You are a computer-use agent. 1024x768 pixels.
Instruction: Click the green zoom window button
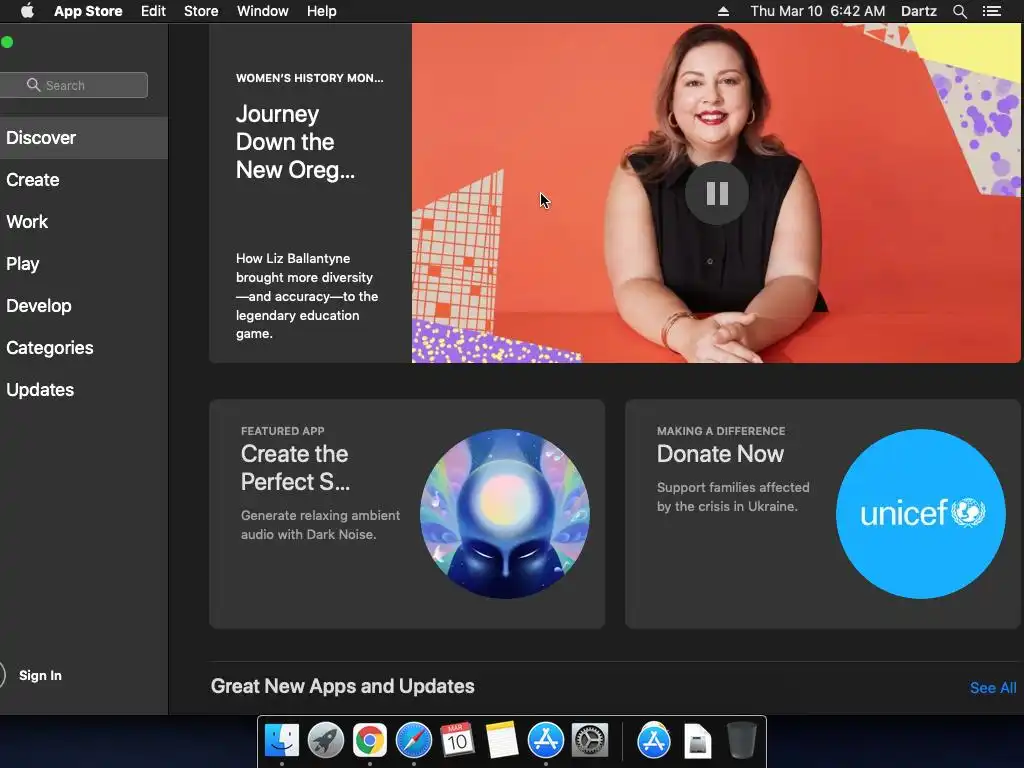pos(7,42)
